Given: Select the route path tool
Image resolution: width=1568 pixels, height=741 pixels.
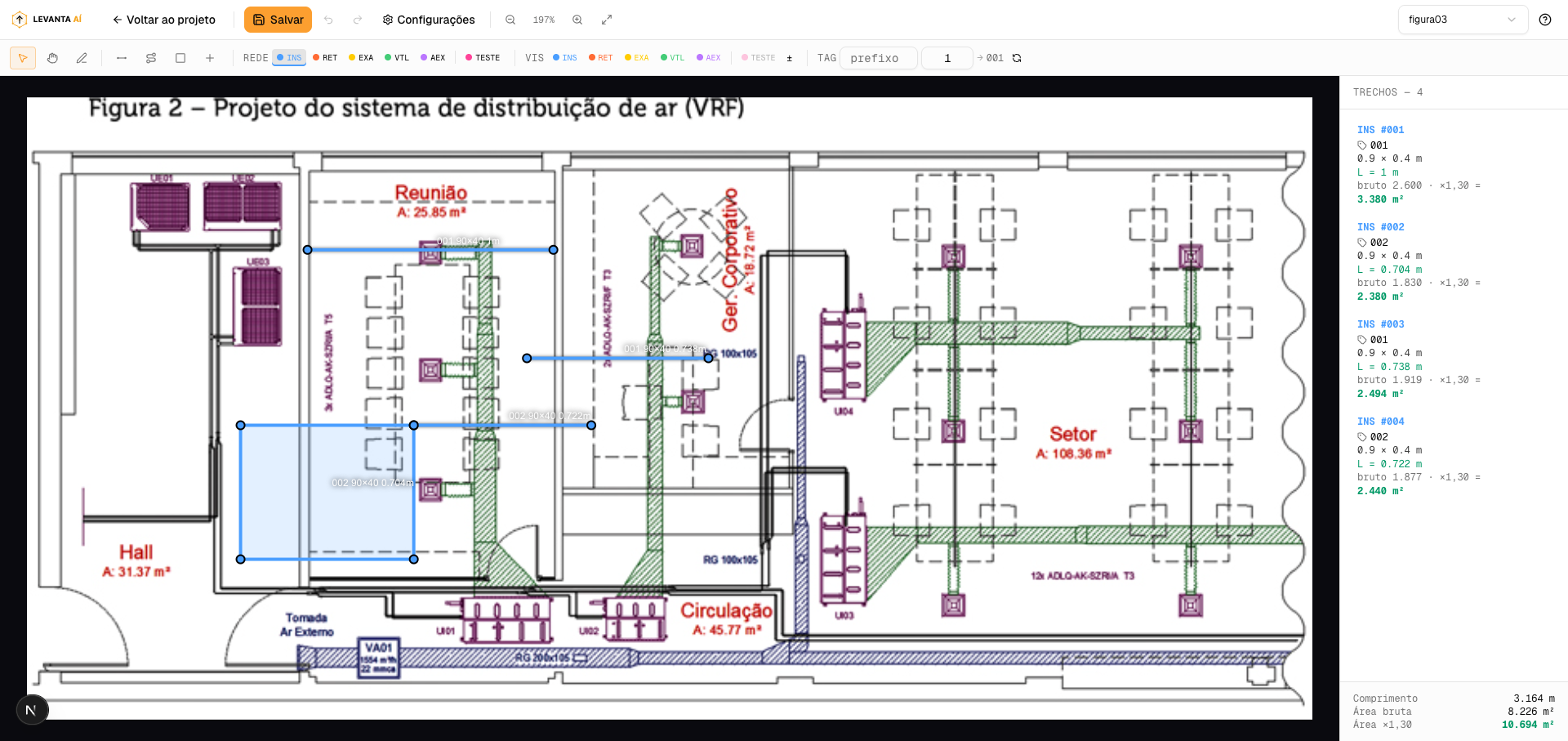Looking at the screenshot, I should pos(151,58).
